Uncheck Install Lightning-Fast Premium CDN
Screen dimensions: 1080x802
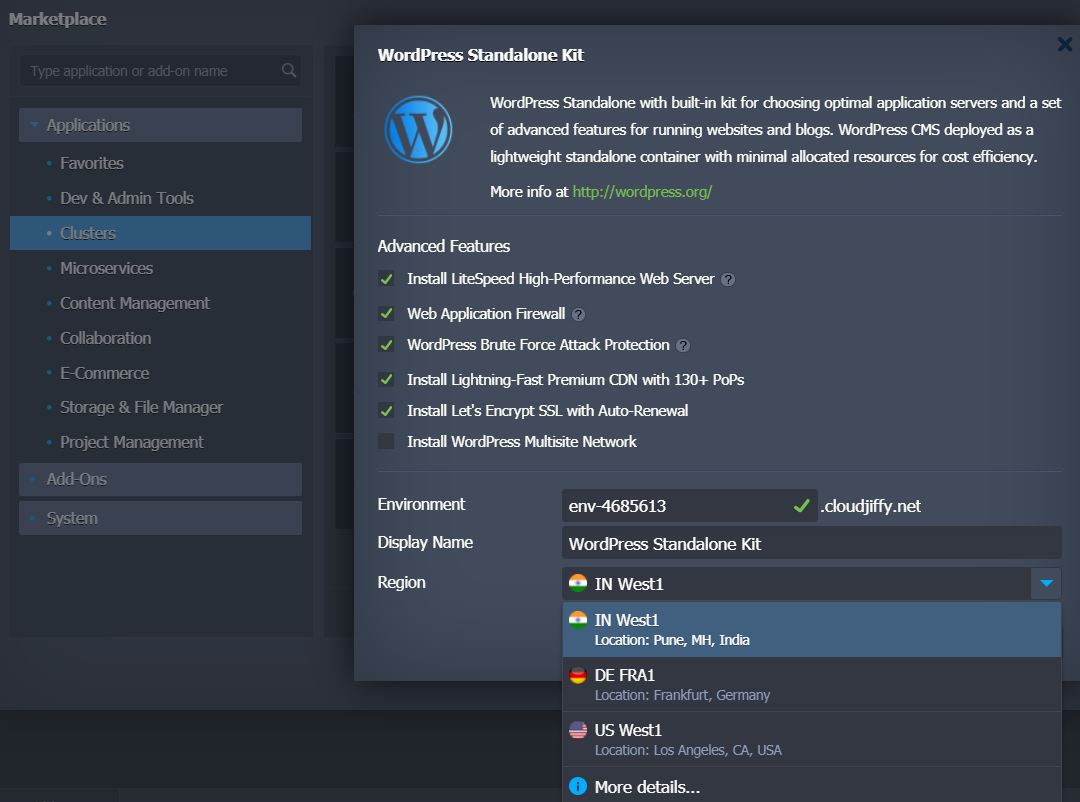point(386,380)
